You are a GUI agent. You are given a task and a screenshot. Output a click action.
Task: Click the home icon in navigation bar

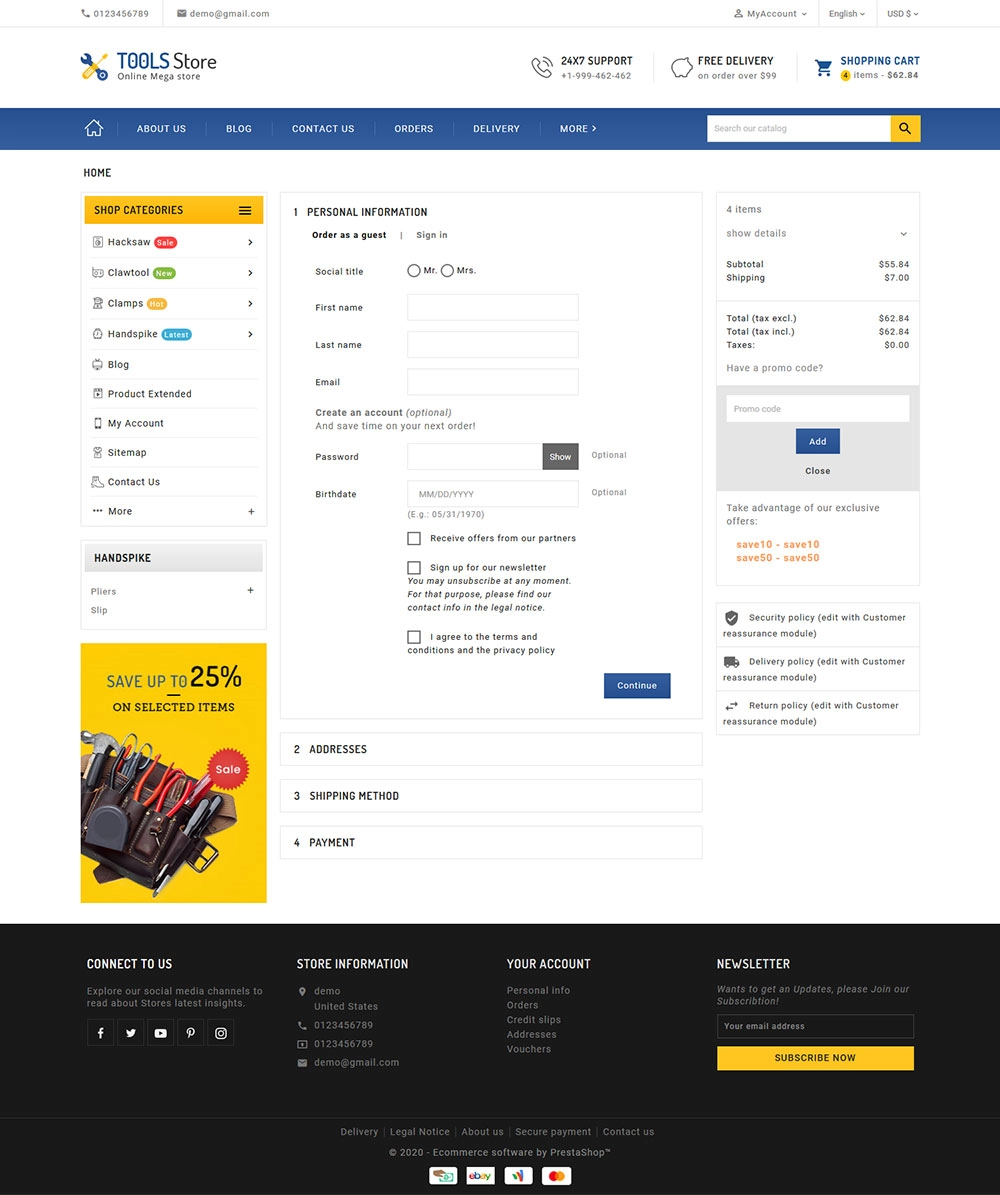click(94, 128)
